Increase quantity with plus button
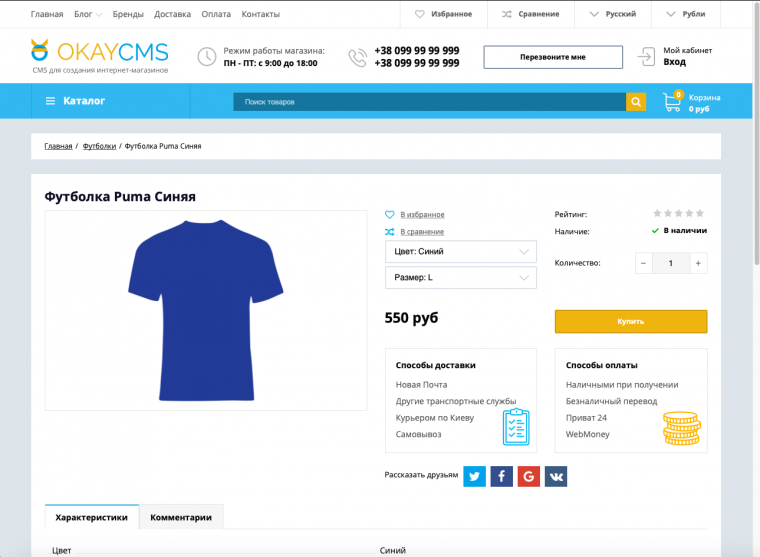This screenshot has width=760, height=557. [698, 263]
